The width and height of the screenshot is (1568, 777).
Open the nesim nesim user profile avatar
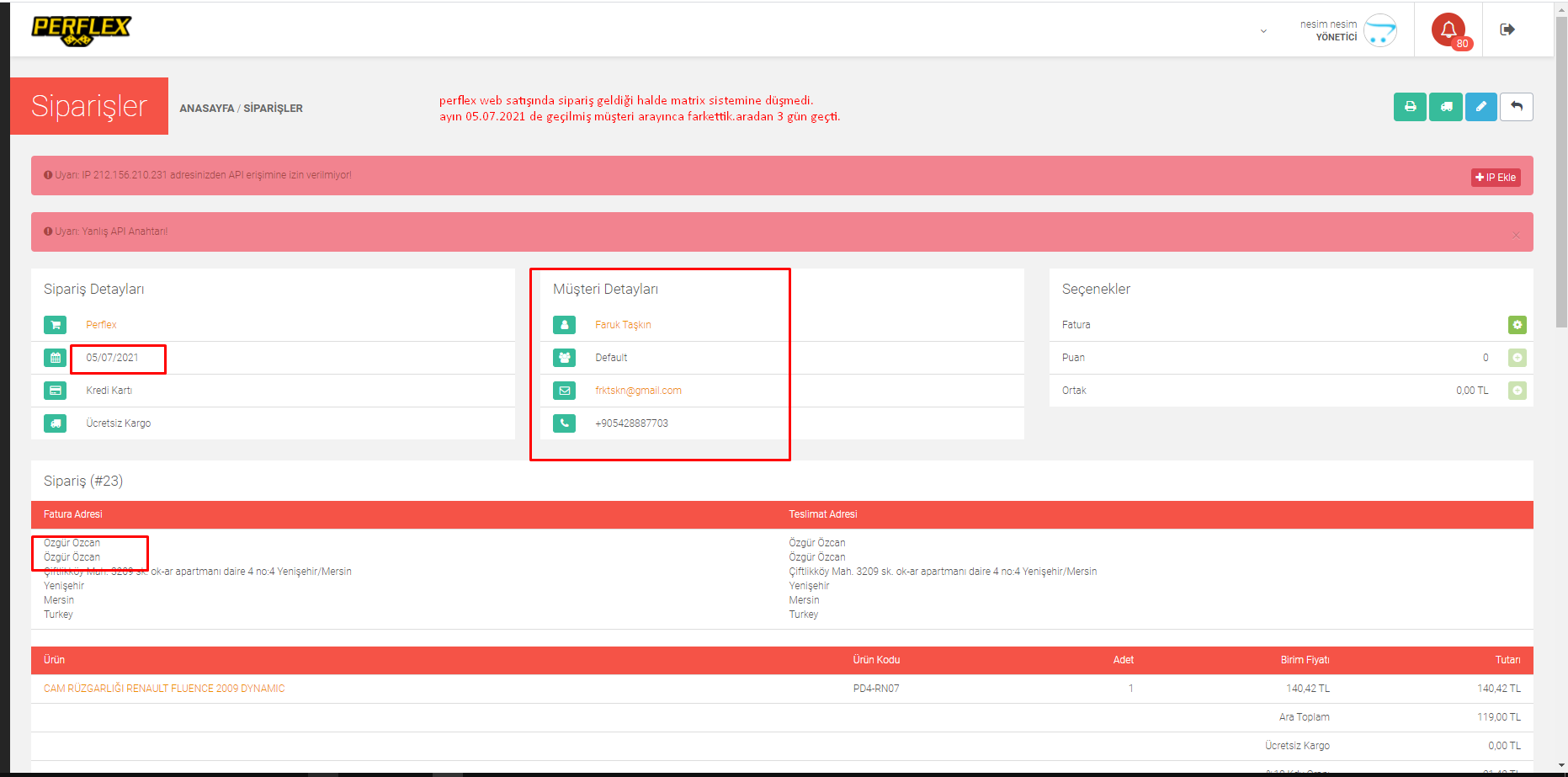[x=1379, y=30]
